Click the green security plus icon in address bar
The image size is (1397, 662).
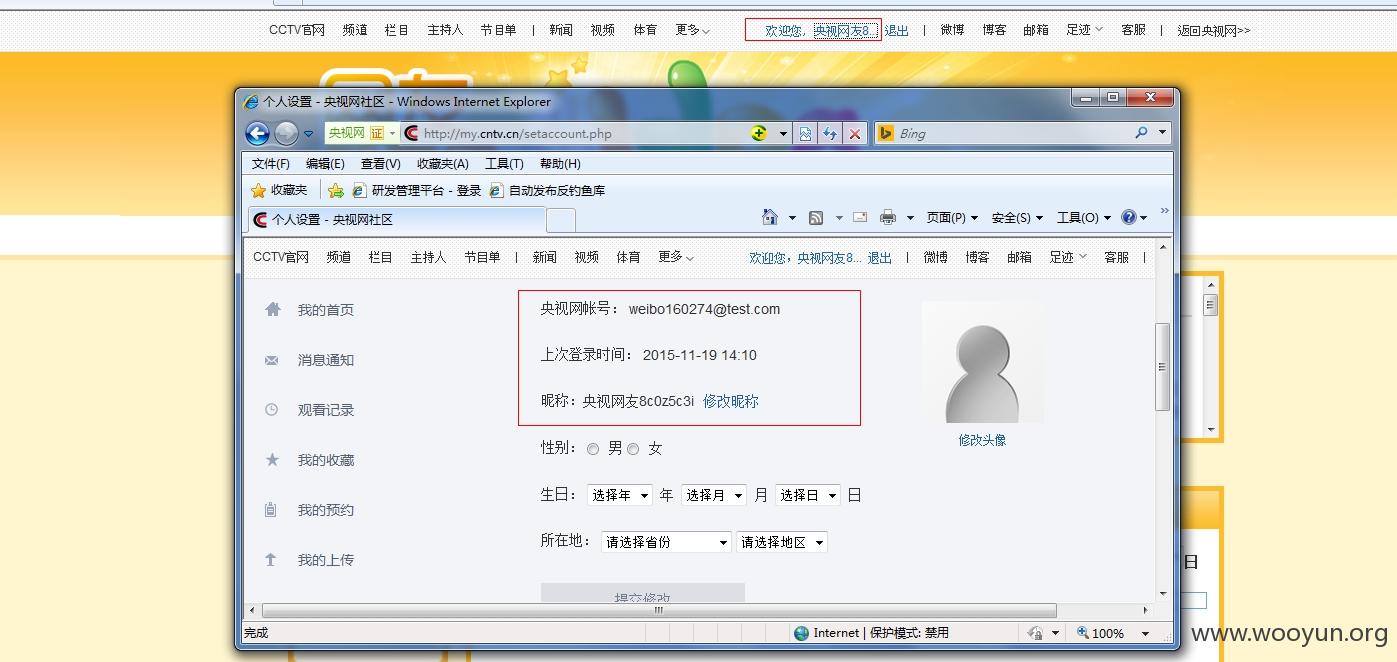pos(760,133)
